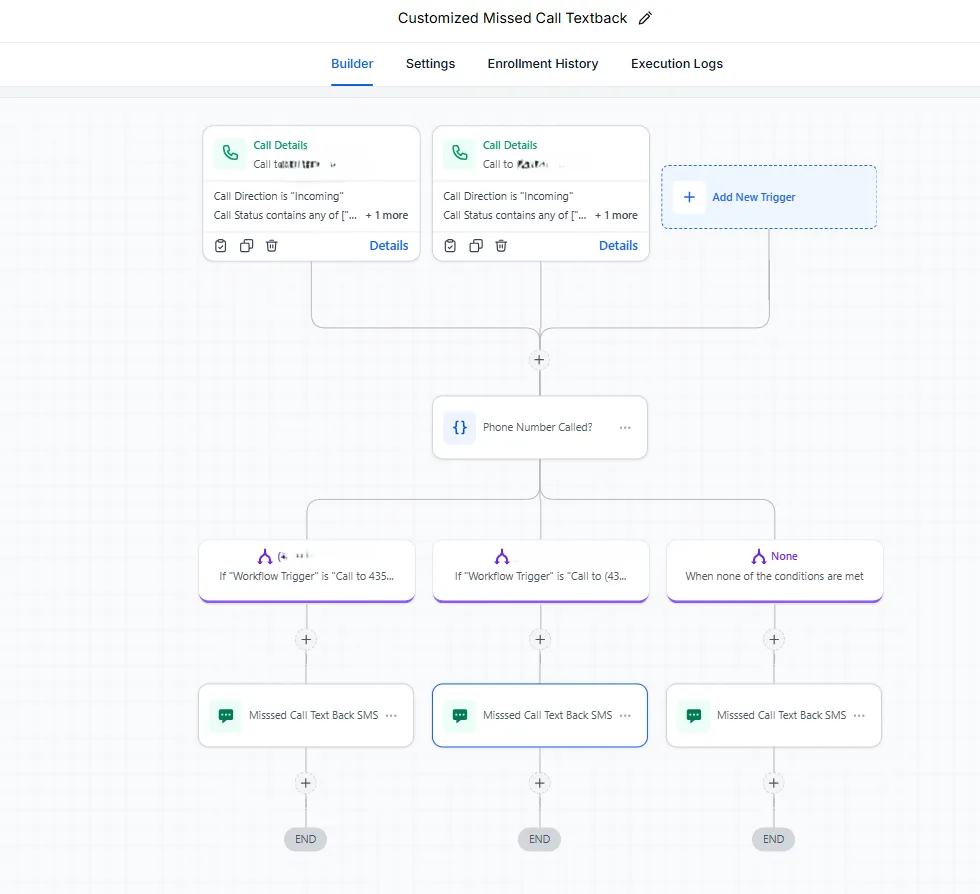This screenshot has width=980, height=894.
Task: Click the workflow title Customized Missed Call Textback
Action: 512,18
